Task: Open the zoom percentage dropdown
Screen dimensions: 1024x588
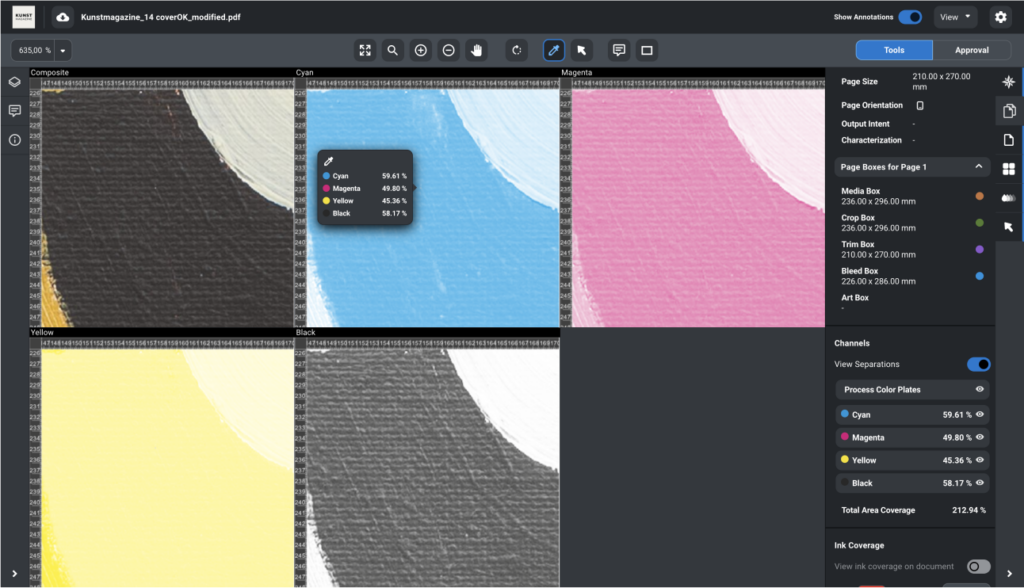Action: (63, 50)
